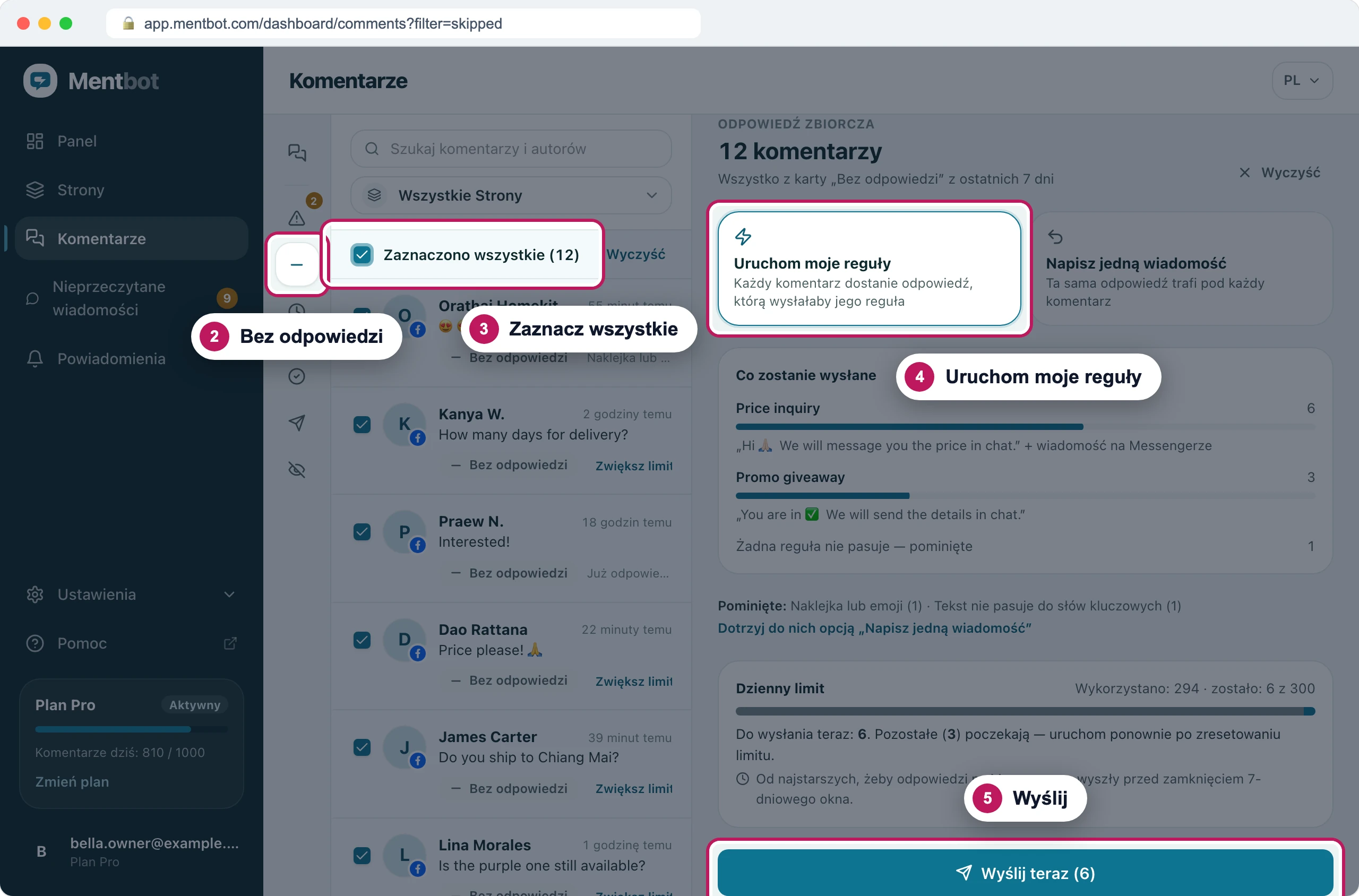Screen dimensions: 1359x896
Task: Click the Price inquiry progress bar
Action: [x=1025, y=427]
